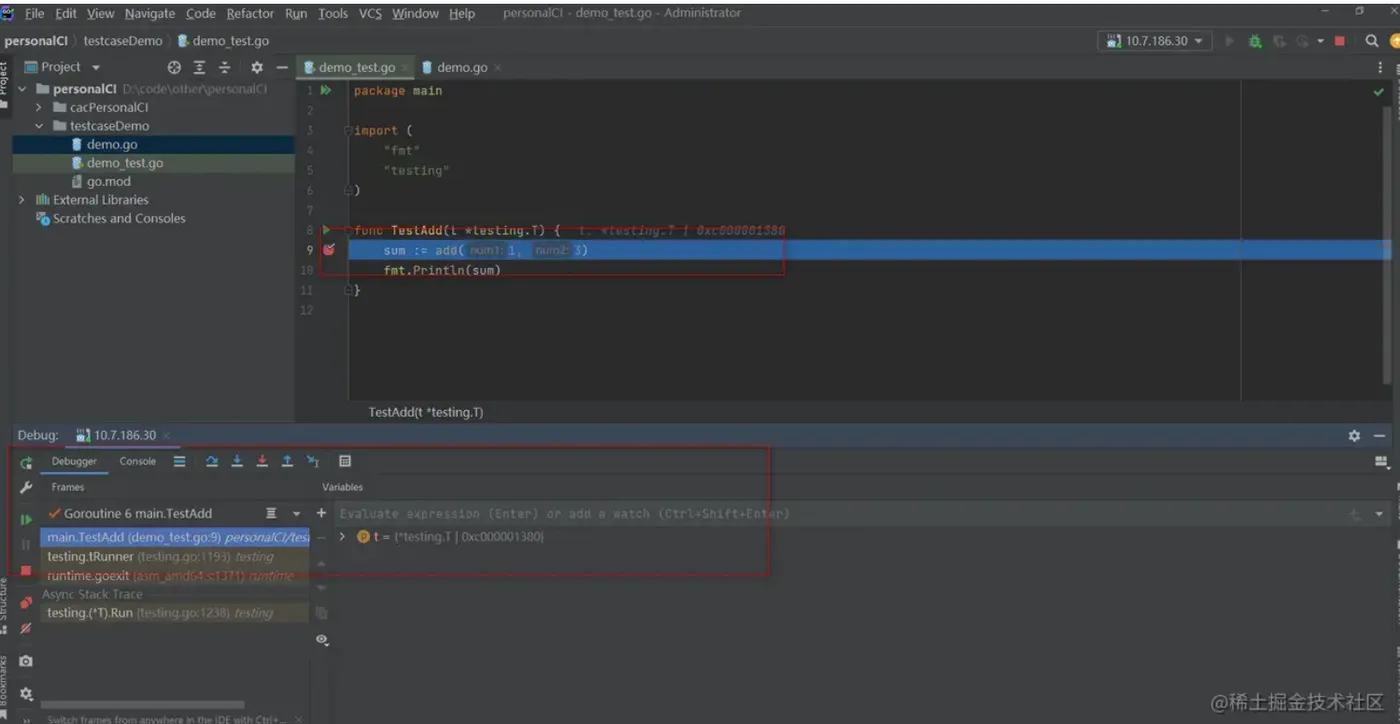Select go.mod in project tree

108,181
